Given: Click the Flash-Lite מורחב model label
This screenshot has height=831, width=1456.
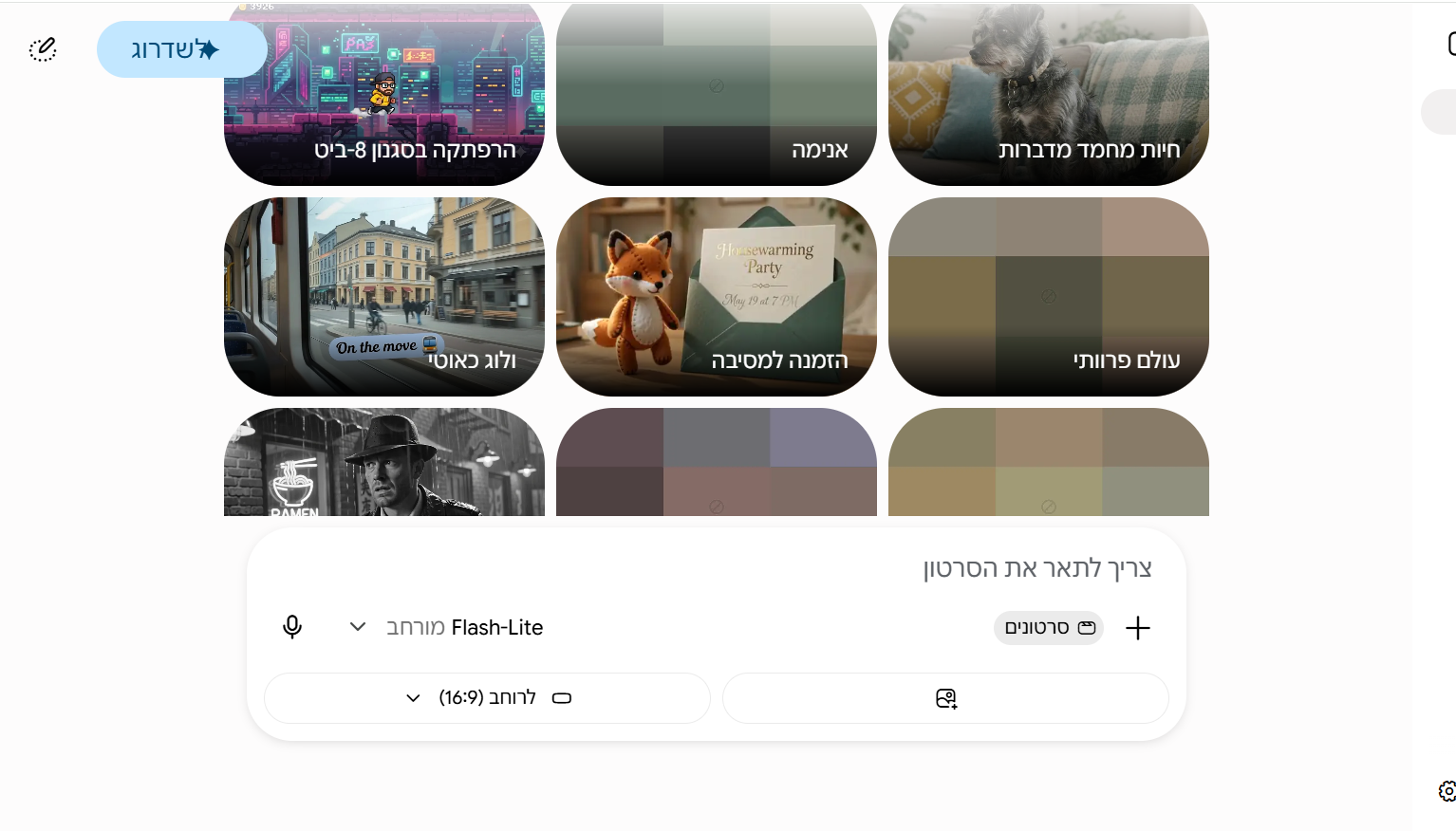Looking at the screenshot, I should pos(464,627).
